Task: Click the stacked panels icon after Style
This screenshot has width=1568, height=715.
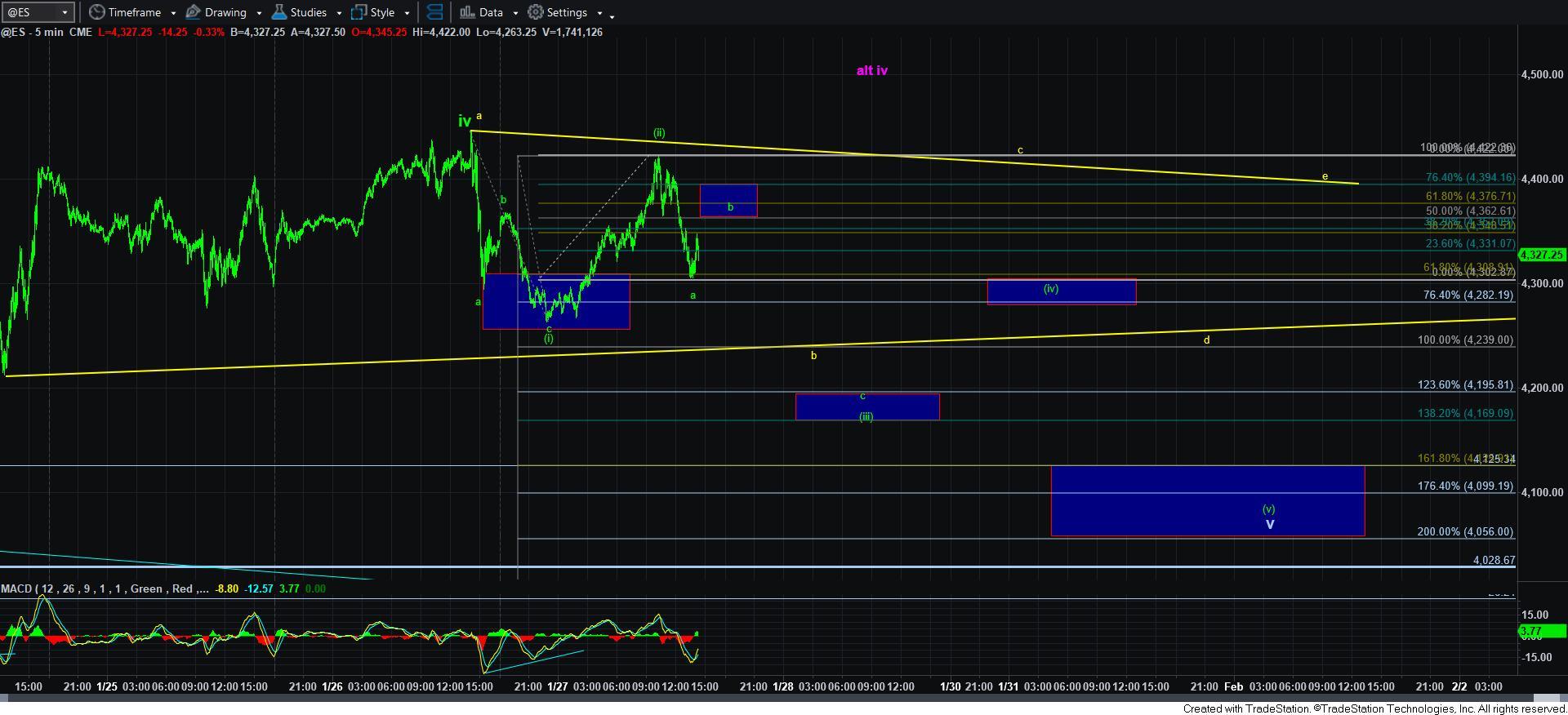Action: (x=434, y=12)
